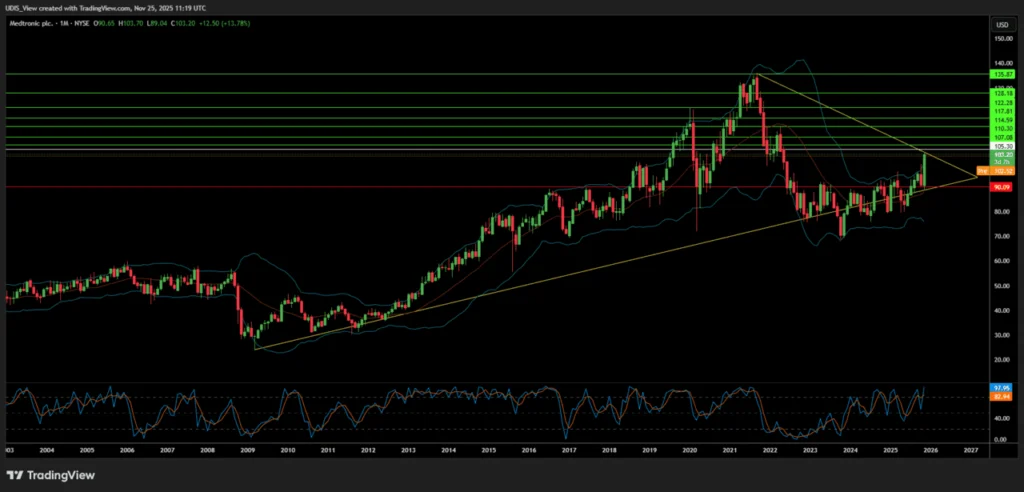Select the 122.28 price level label
The height and width of the screenshot is (492, 1024).
point(1002,103)
